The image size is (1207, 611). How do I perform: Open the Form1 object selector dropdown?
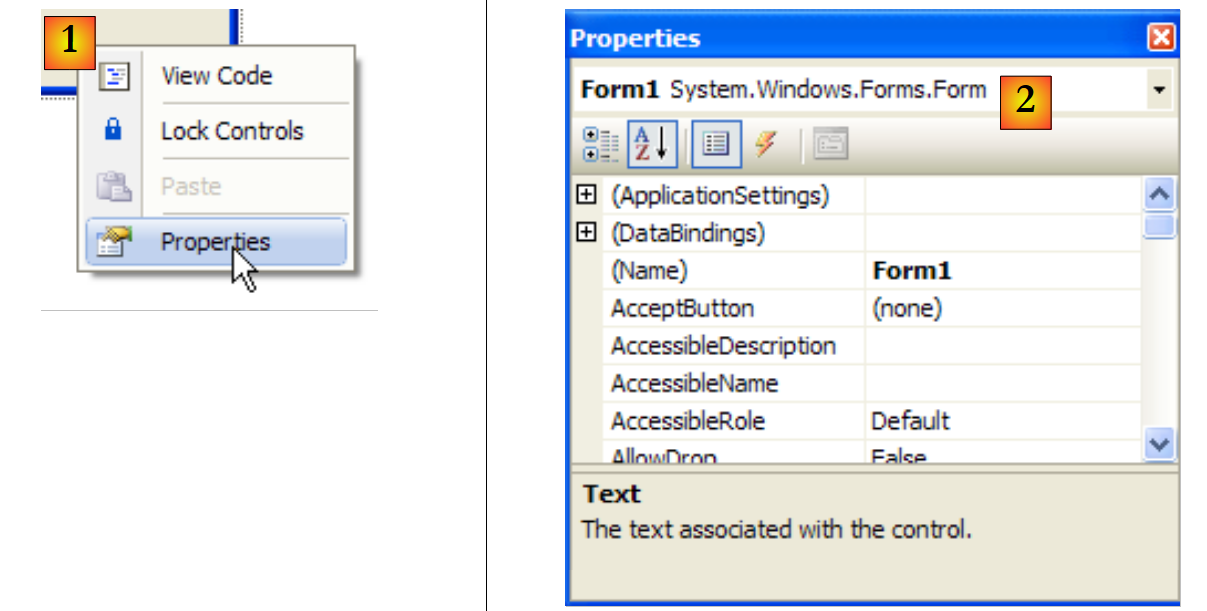[x=1158, y=90]
